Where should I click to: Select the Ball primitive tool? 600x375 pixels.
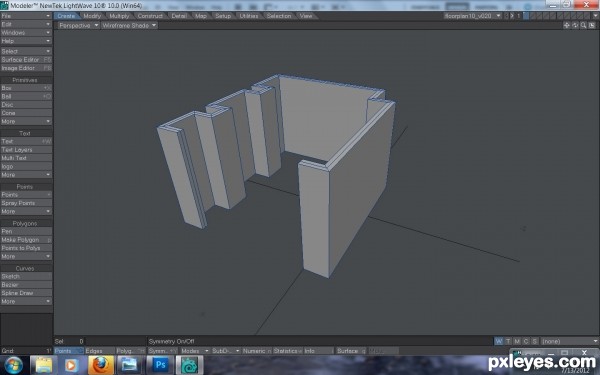(26, 96)
